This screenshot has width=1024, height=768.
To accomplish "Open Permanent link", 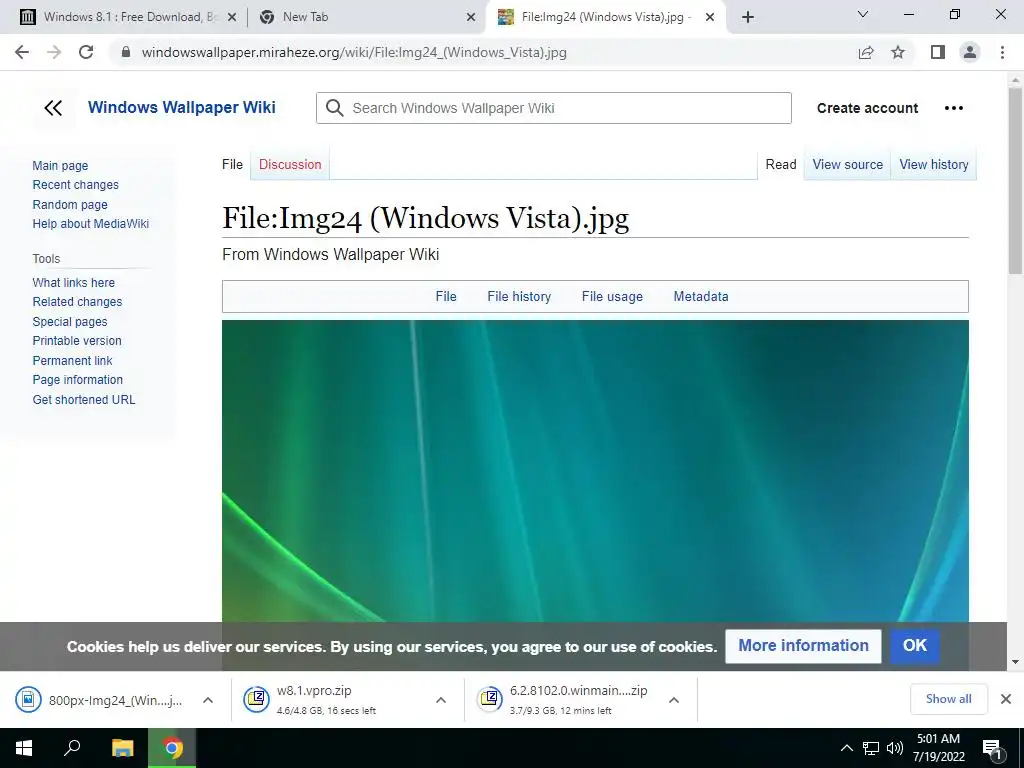I will (x=72, y=360).
